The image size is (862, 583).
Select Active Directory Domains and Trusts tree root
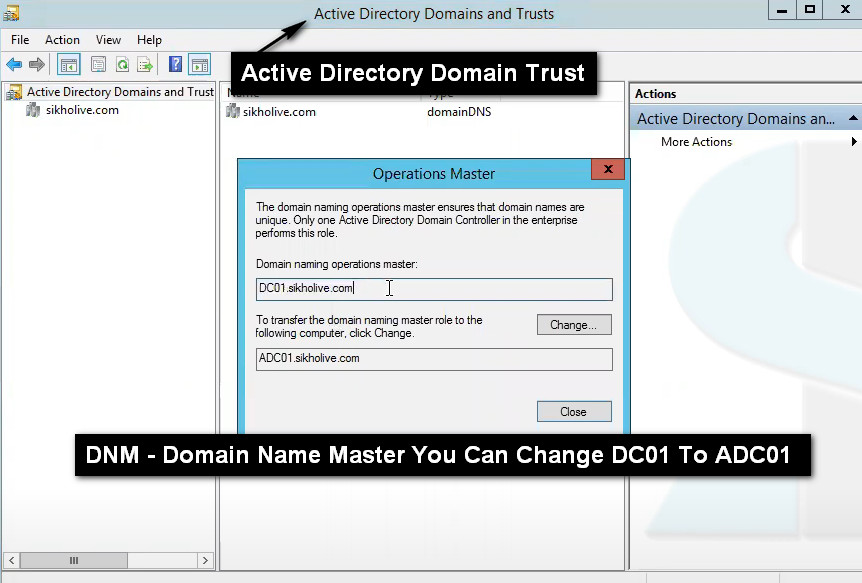pos(120,92)
